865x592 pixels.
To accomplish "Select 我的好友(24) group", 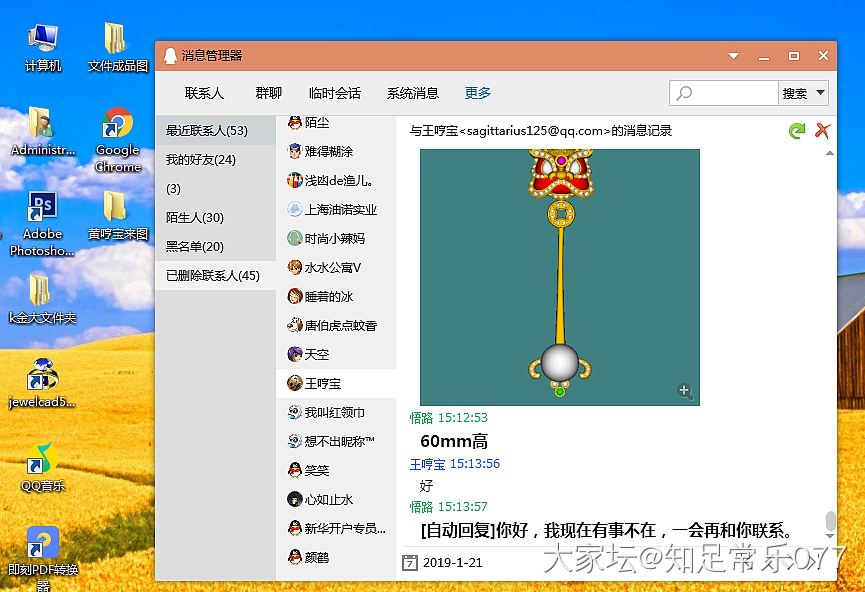I will (201, 160).
